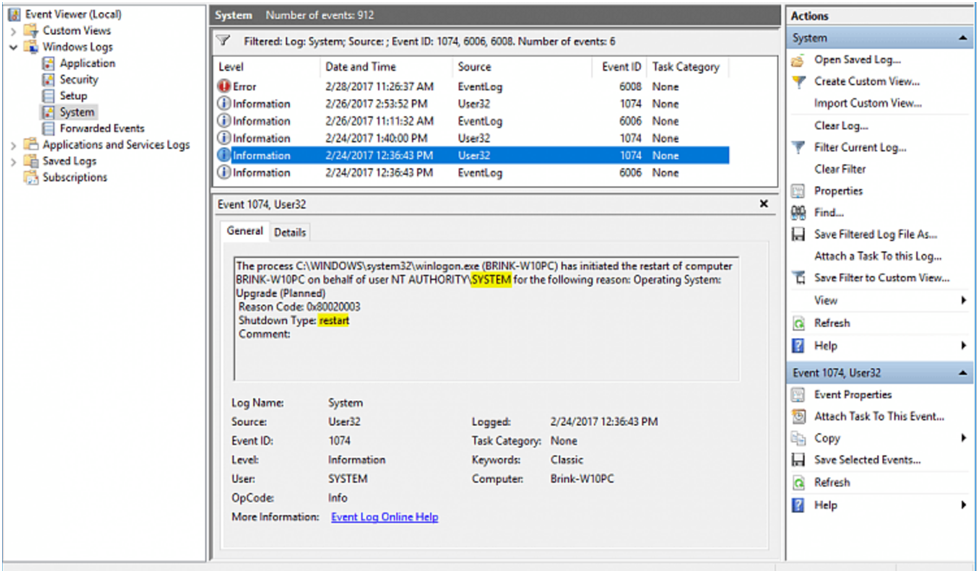The width and height of the screenshot is (979, 573).
Task: Select EventLog 6006 row dated 2/24/2017 12:36:43 PM
Action: click(x=472, y=173)
